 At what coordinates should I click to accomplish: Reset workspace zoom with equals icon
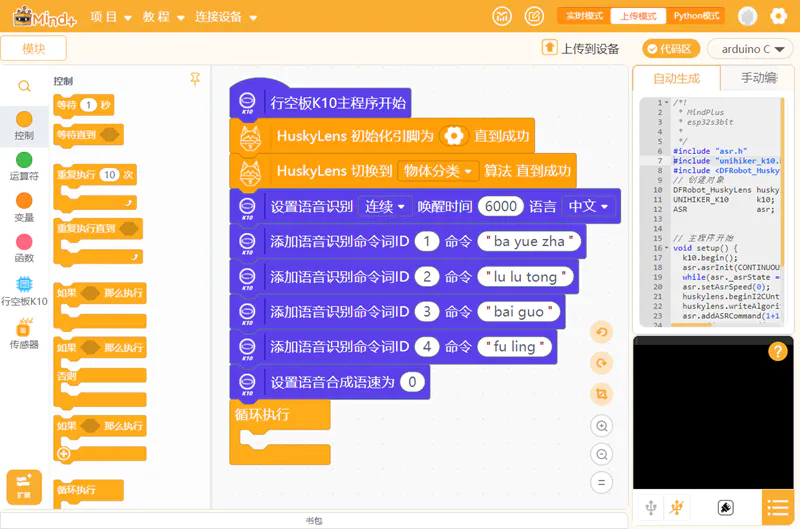pos(602,483)
